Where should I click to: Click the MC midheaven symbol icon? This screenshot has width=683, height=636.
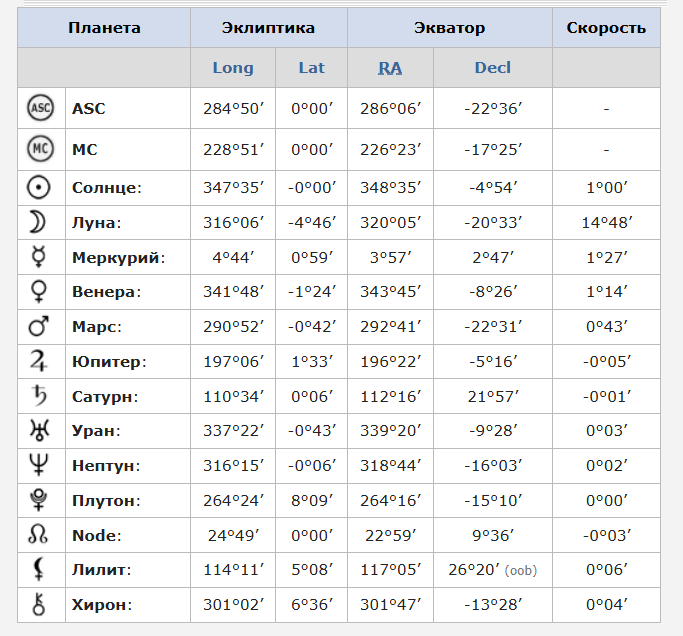(x=41, y=150)
